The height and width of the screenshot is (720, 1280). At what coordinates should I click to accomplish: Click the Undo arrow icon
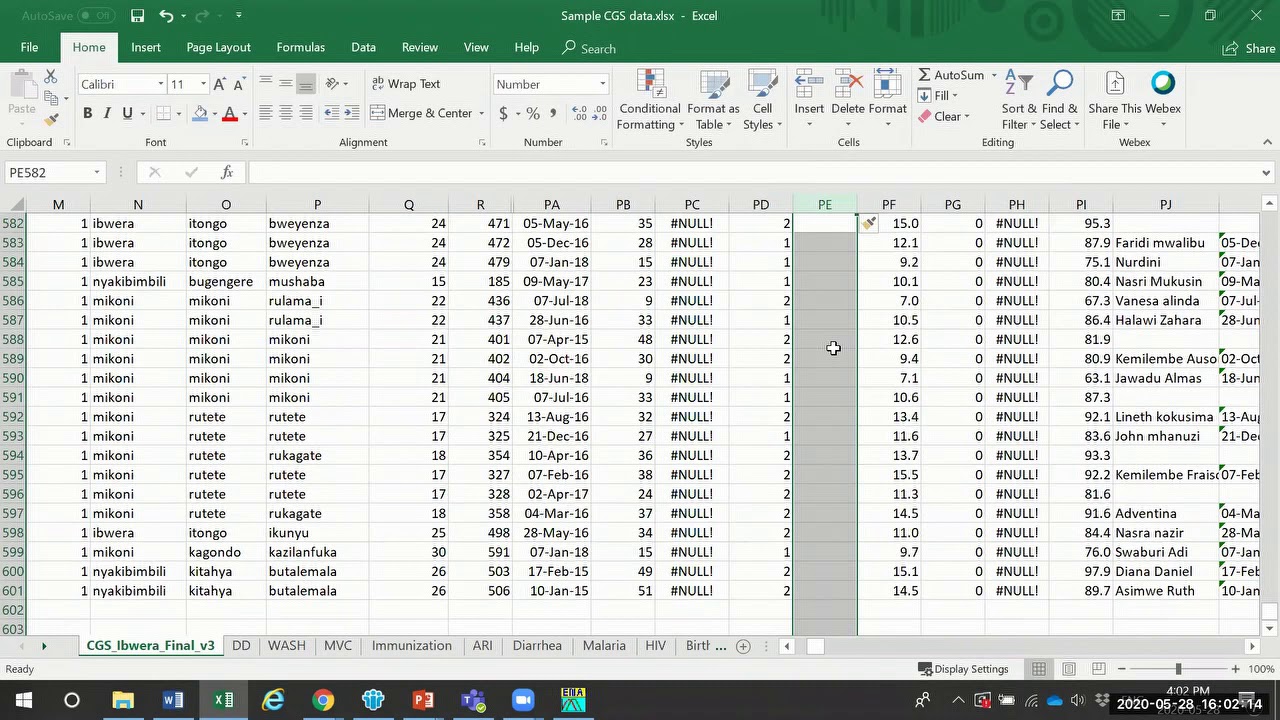tap(166, 16)
